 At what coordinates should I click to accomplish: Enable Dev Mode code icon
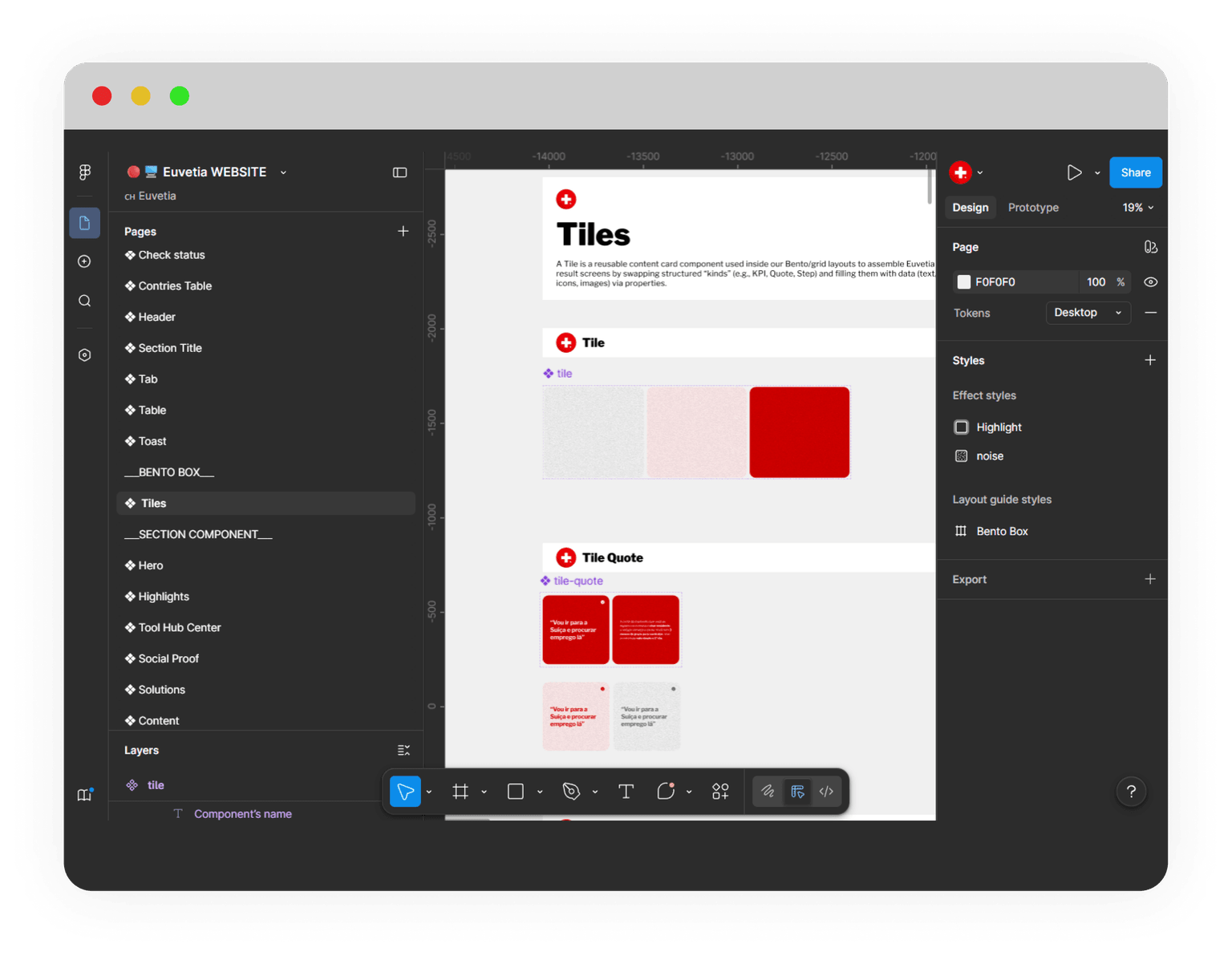click(x=826, y=792)
